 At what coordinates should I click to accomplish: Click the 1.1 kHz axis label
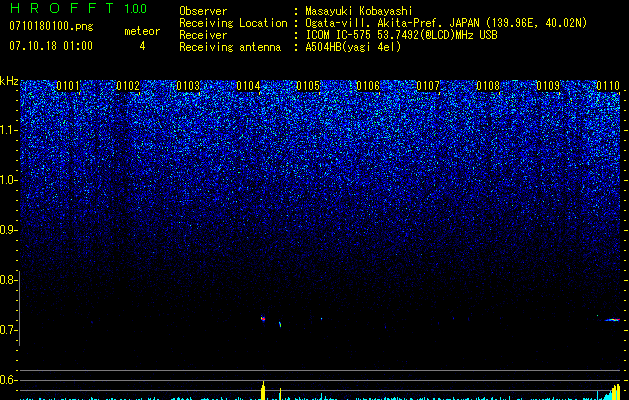pos(9,130)
